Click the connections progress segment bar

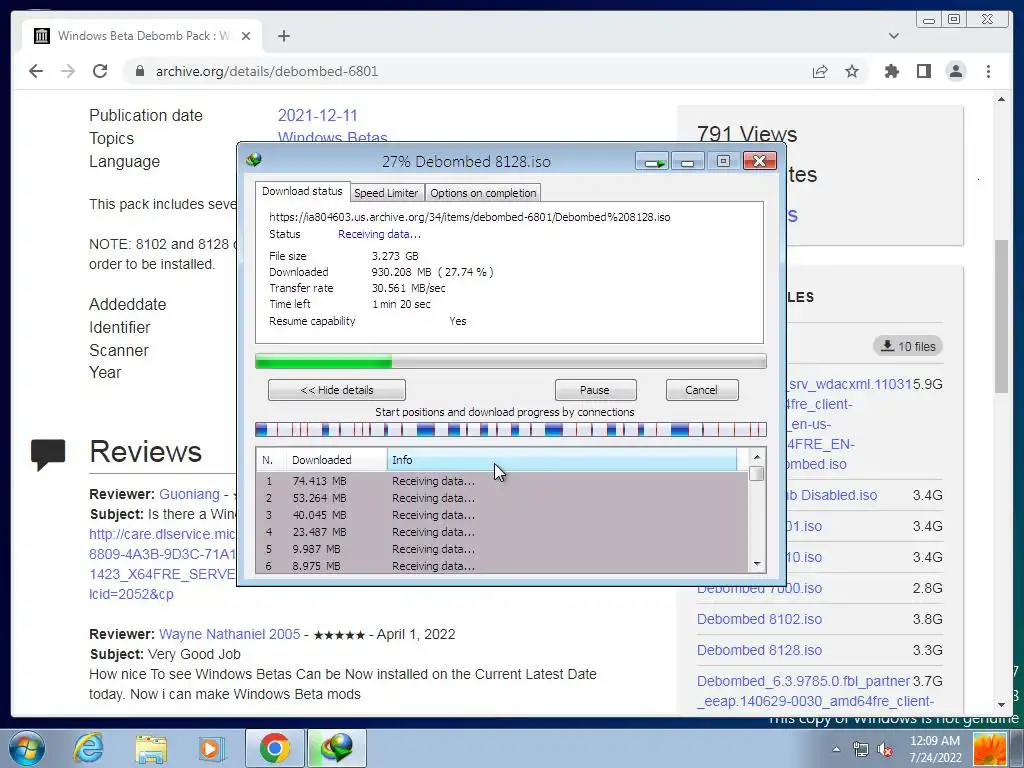click(x=511, y=429)
